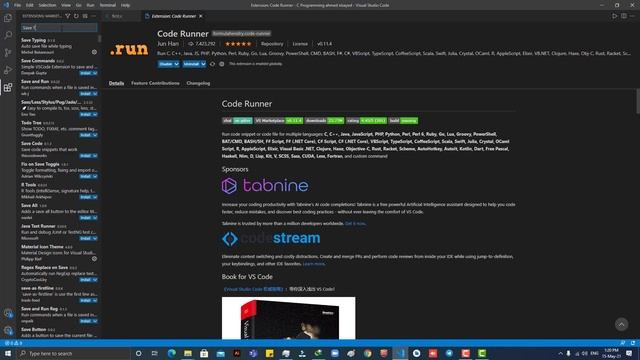640x360 pixels.
Task: Click the book cover image
Action: coord(289,318)
